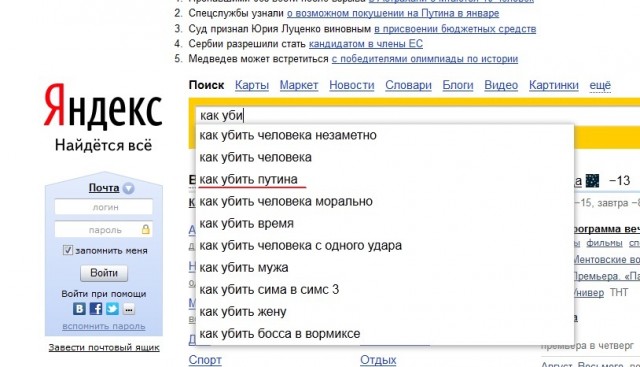The image size is (640, 367).
Task: Open the фильмы TV program link
Action: coord(604,243)
